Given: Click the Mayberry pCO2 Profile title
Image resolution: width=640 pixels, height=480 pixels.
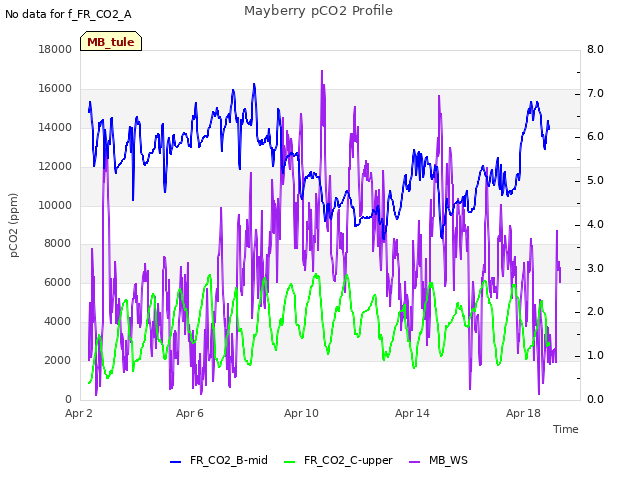Looking at the screenshot, I should [318, 11].
